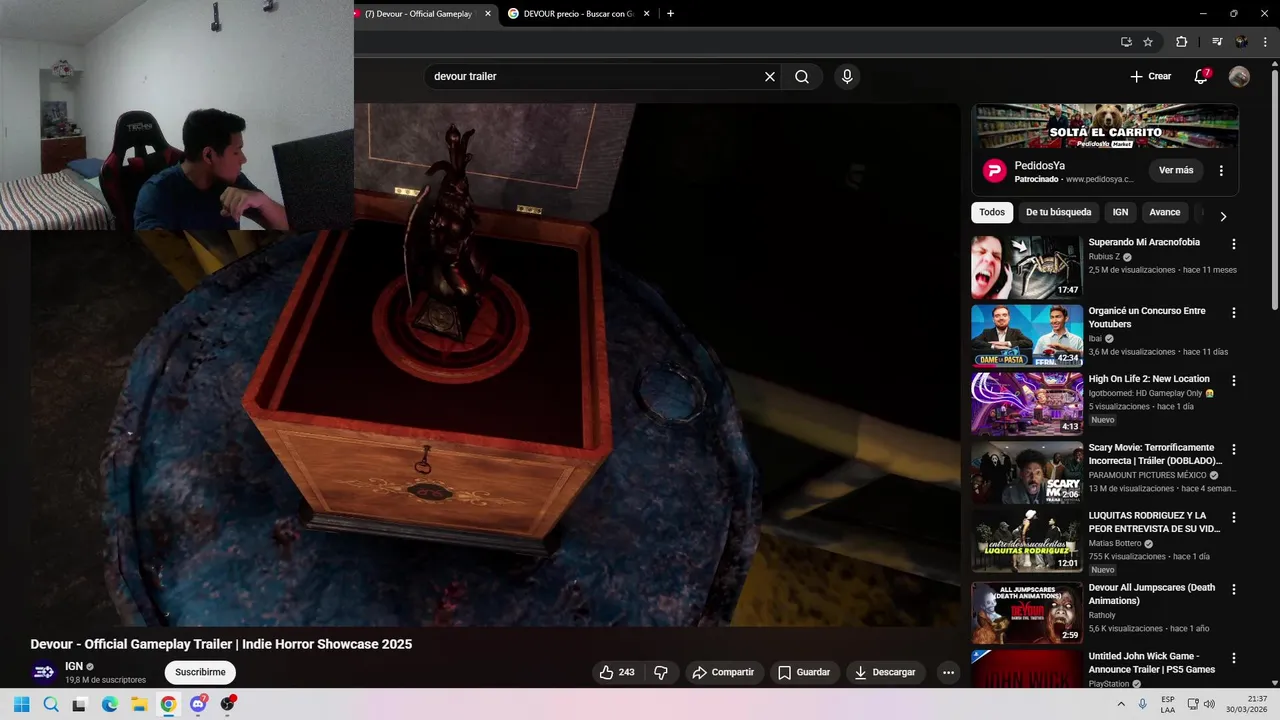
Task: Open the High On Life 2 thumbnail
Action: (1027, 404)
